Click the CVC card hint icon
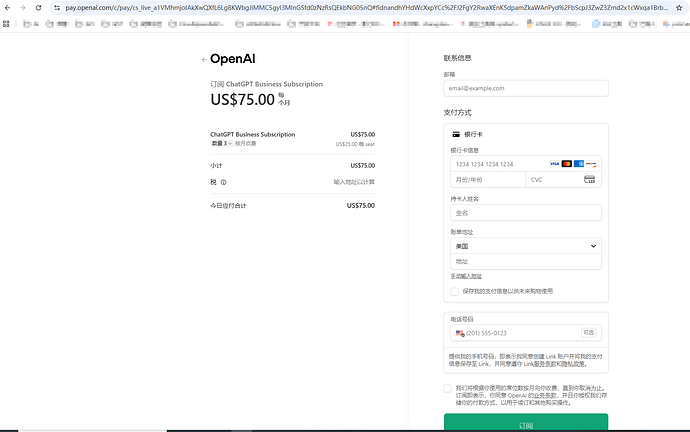690x432 pixels. tap(590, 179)
